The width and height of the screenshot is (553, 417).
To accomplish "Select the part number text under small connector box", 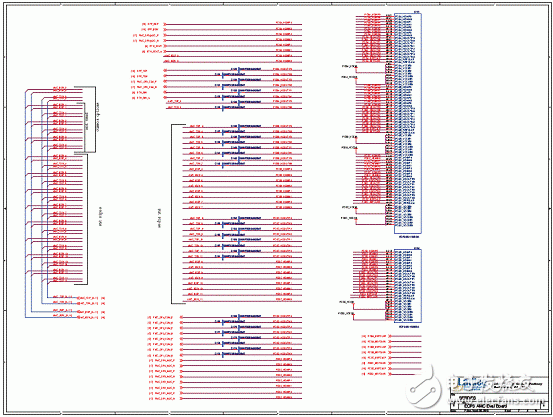I will [409, 327].
